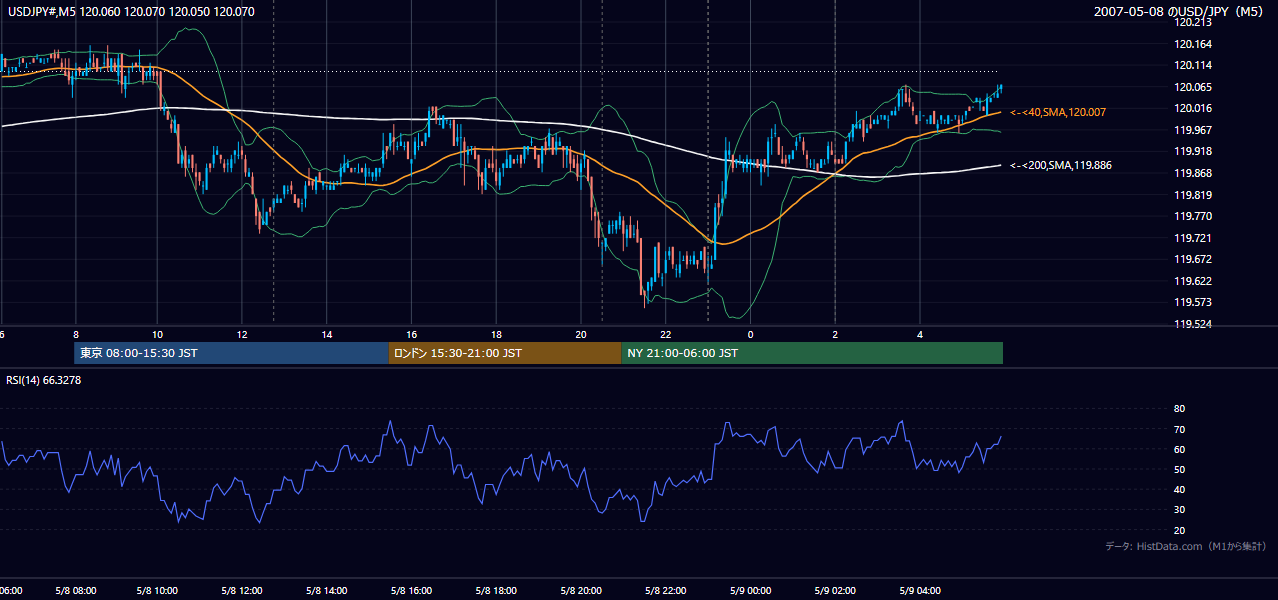Click the 5/8 16:00 time label
The width and height of the screenshot is (1278, 600).
point(412,590)
